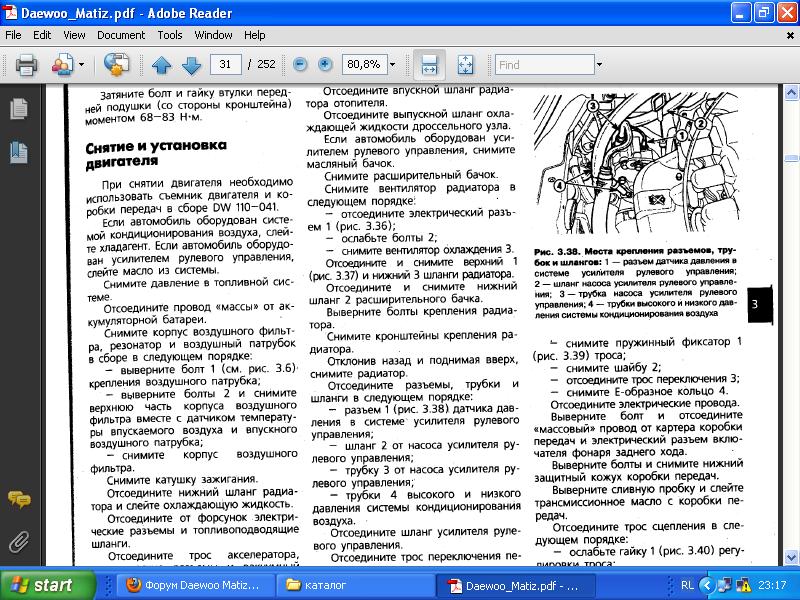Show the Bookmarks panel in sidebar
This screenshot has height=600, width=800.
[19, 153]
